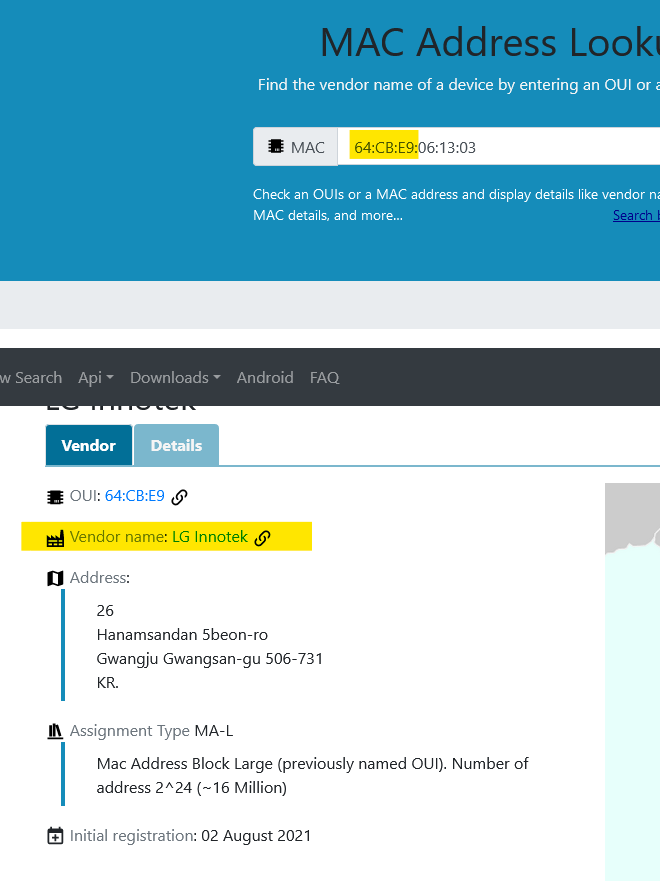The height and width of the screenshot is (881, 660).
Task: Click the map icon beside Address
Action: pos(55,578)
